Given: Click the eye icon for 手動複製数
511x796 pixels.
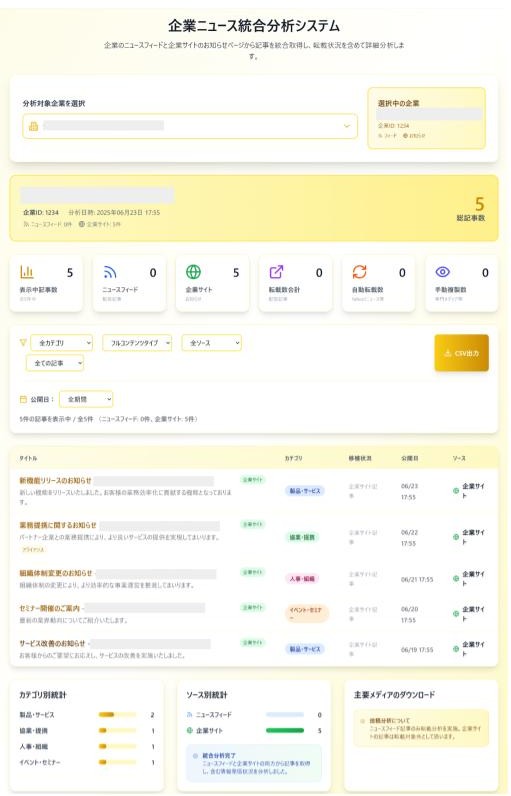Looking at the screenshot, I should tap(442, 272).
